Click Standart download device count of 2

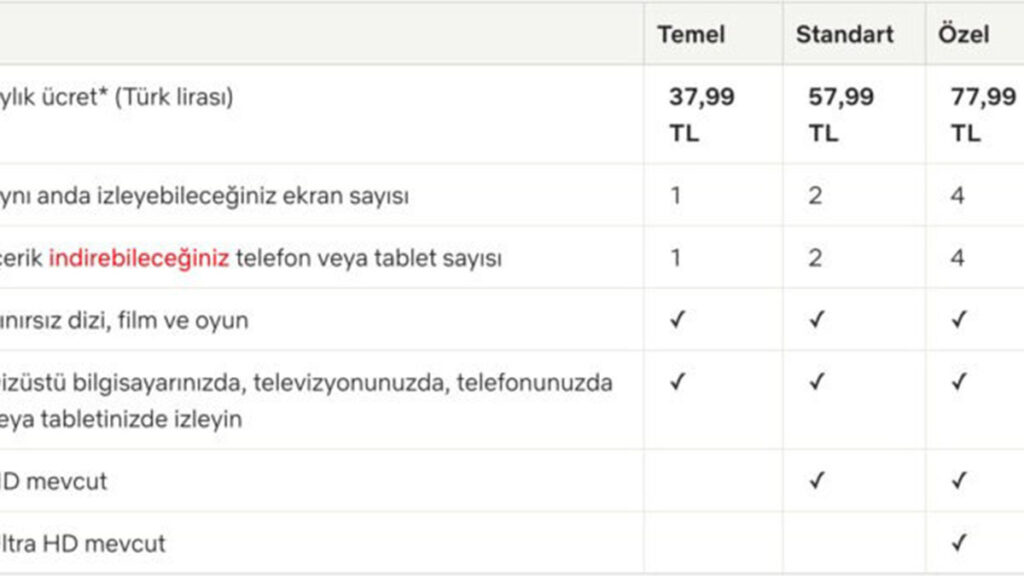[815, 258]
